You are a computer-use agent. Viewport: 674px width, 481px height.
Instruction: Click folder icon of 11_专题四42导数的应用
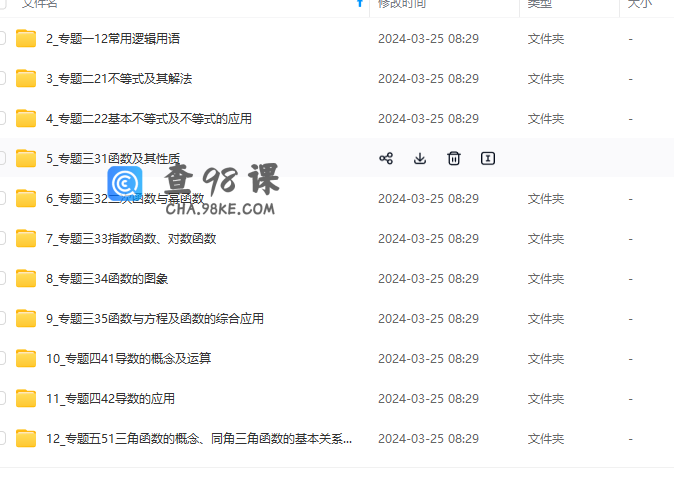coord(26,398)
